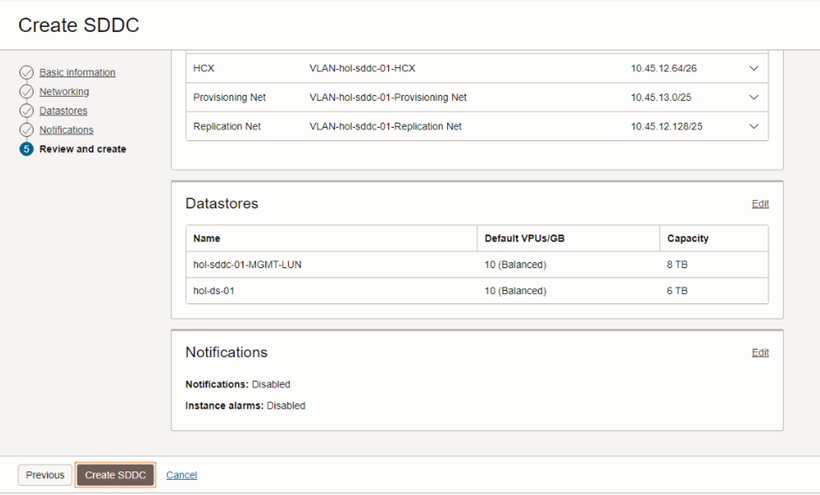
Task: Click the Notifications section heading
Action: (226, 352)
